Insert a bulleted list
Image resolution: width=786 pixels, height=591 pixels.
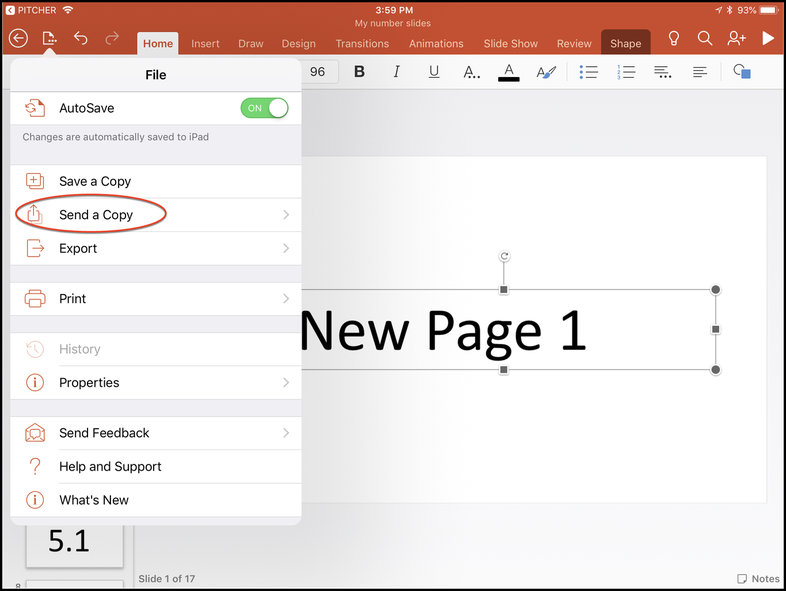coord(589,72)
